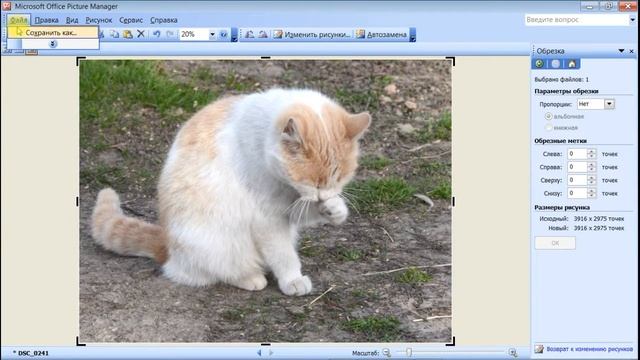The image size is (640, 360).
Task: Open the Обрезка task pane menu arrow
Action: [621, 51]
